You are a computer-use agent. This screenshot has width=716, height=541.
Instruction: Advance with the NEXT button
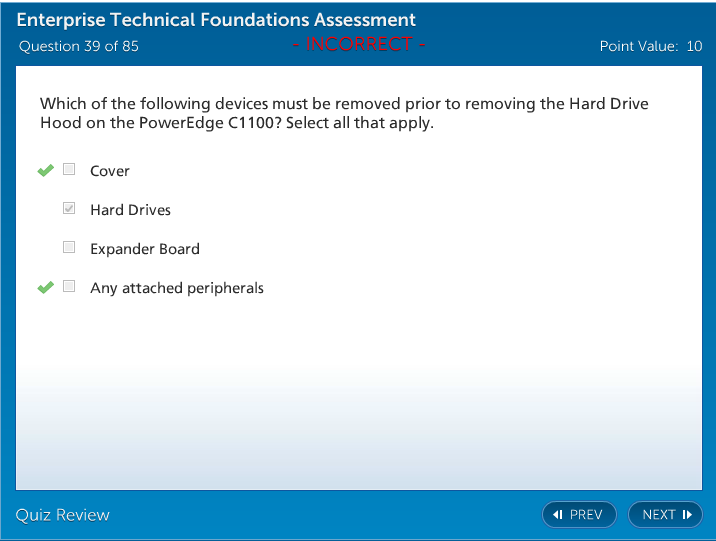(665, 515)
